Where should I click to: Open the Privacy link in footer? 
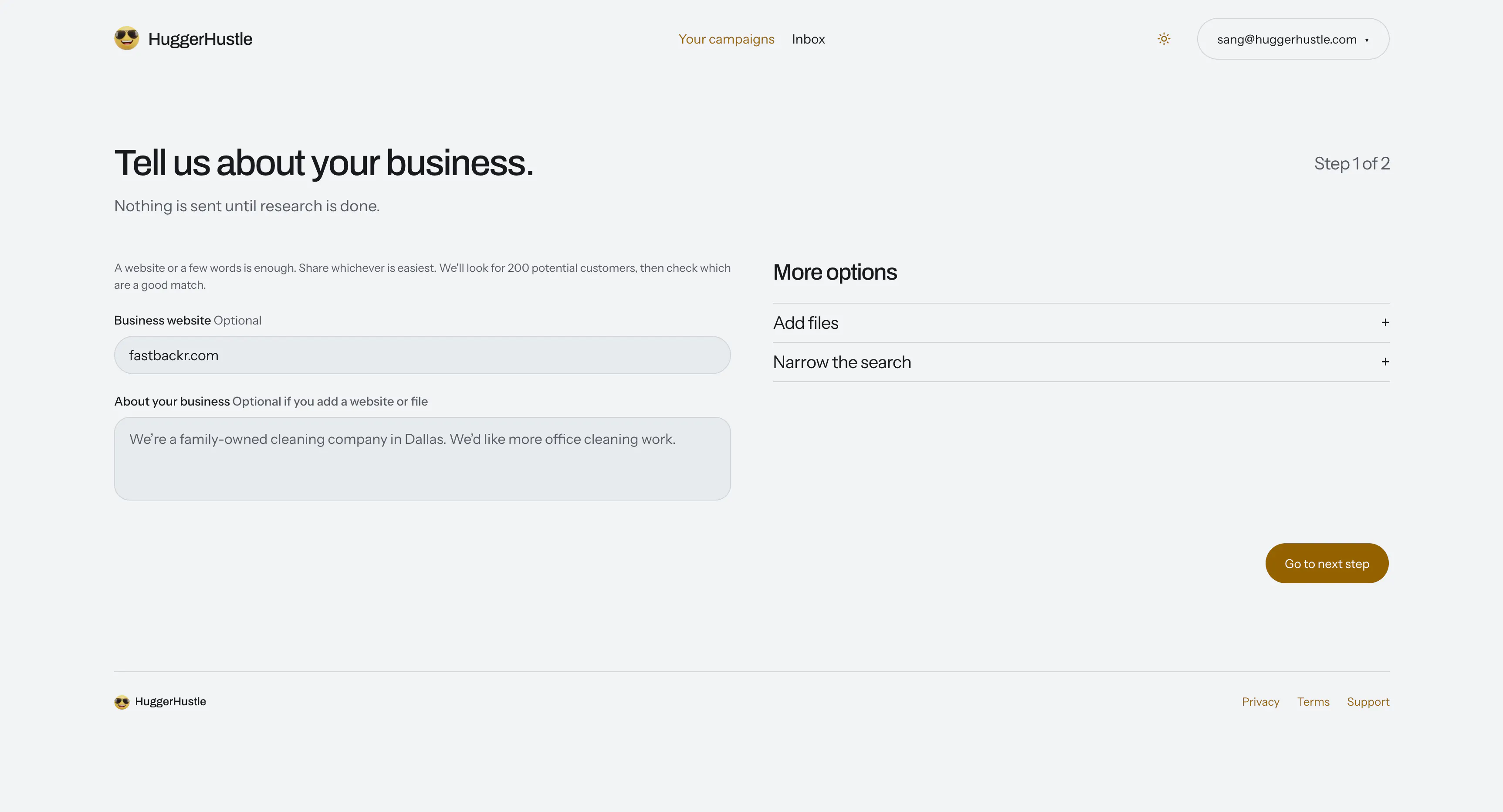[x=1260, y=702]
